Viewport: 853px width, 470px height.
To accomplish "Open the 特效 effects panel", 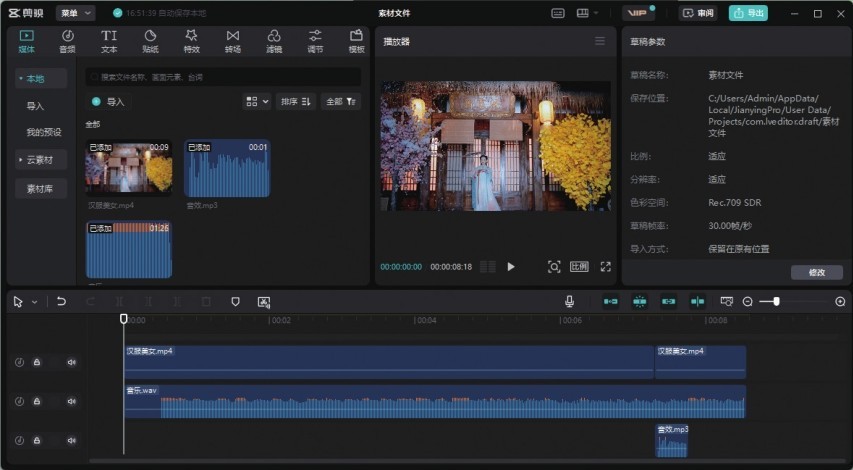I will pyautogui.click(x=191, y=41).
